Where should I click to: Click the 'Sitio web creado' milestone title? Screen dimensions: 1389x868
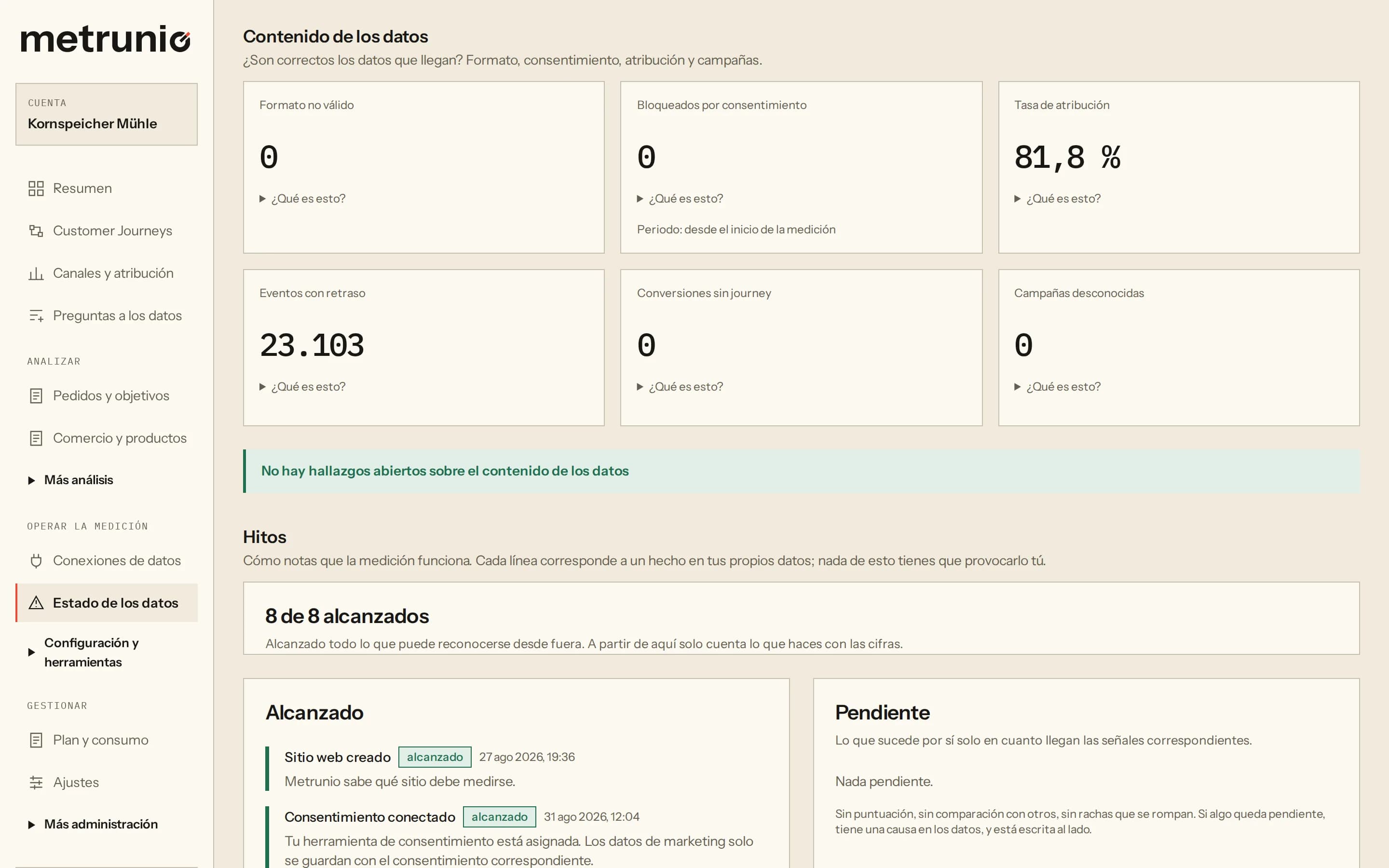pyautogui.click(x=338, y=757)
